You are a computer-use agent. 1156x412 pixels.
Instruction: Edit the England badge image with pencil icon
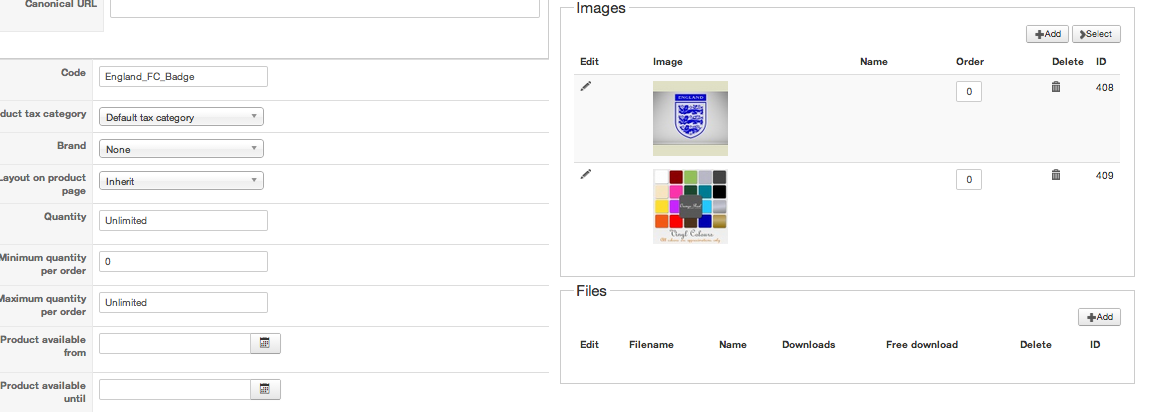pyautogui.click(x=585, y=87)
